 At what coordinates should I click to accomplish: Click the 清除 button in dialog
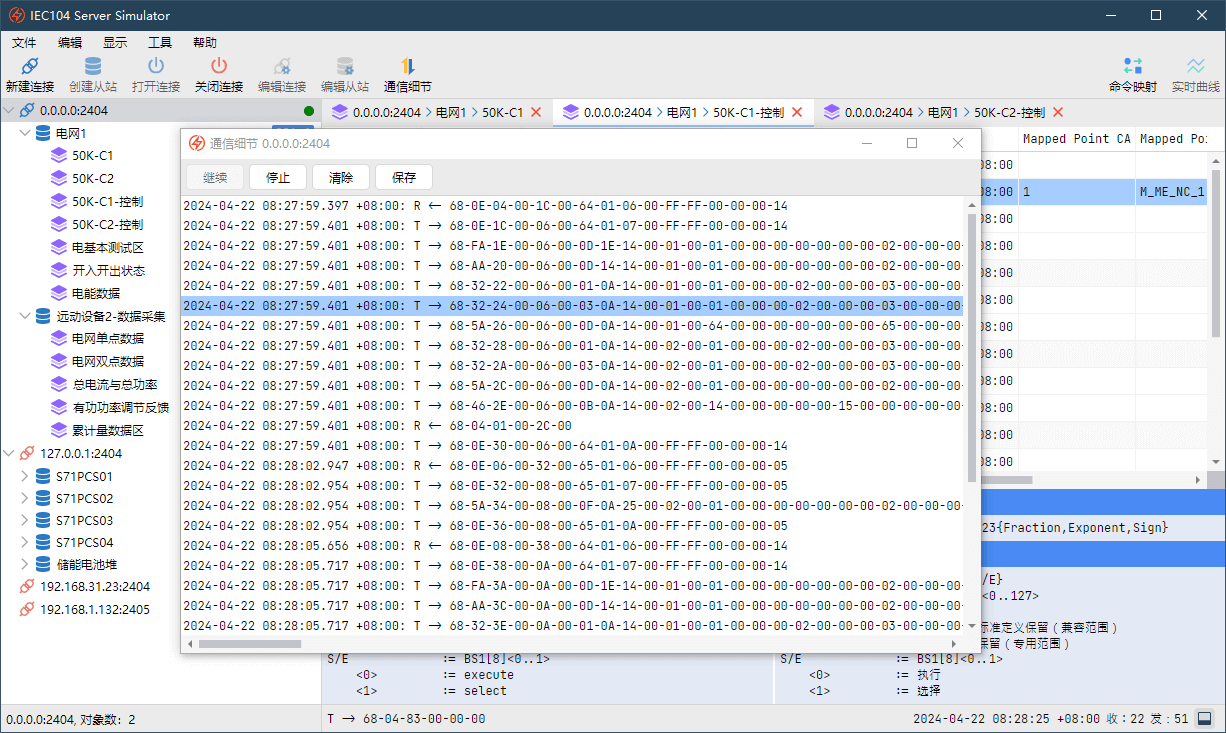click(x=341, y=178)
